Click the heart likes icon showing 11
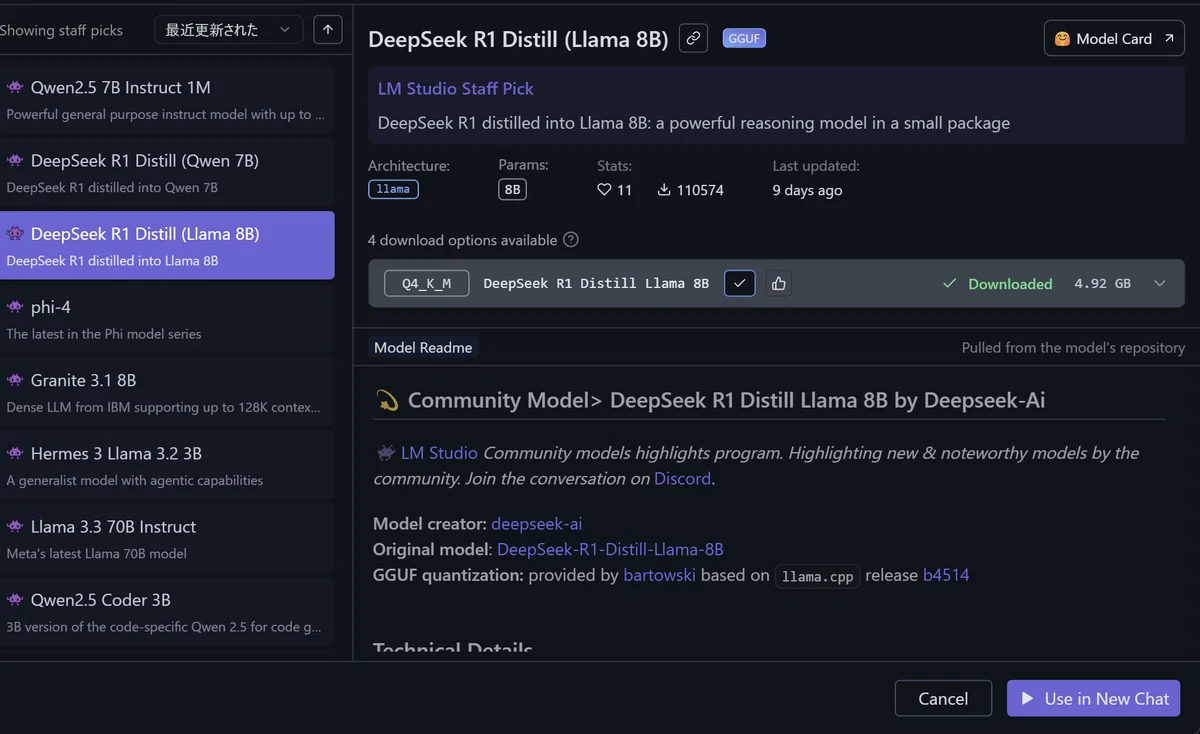 pos(604,190)
